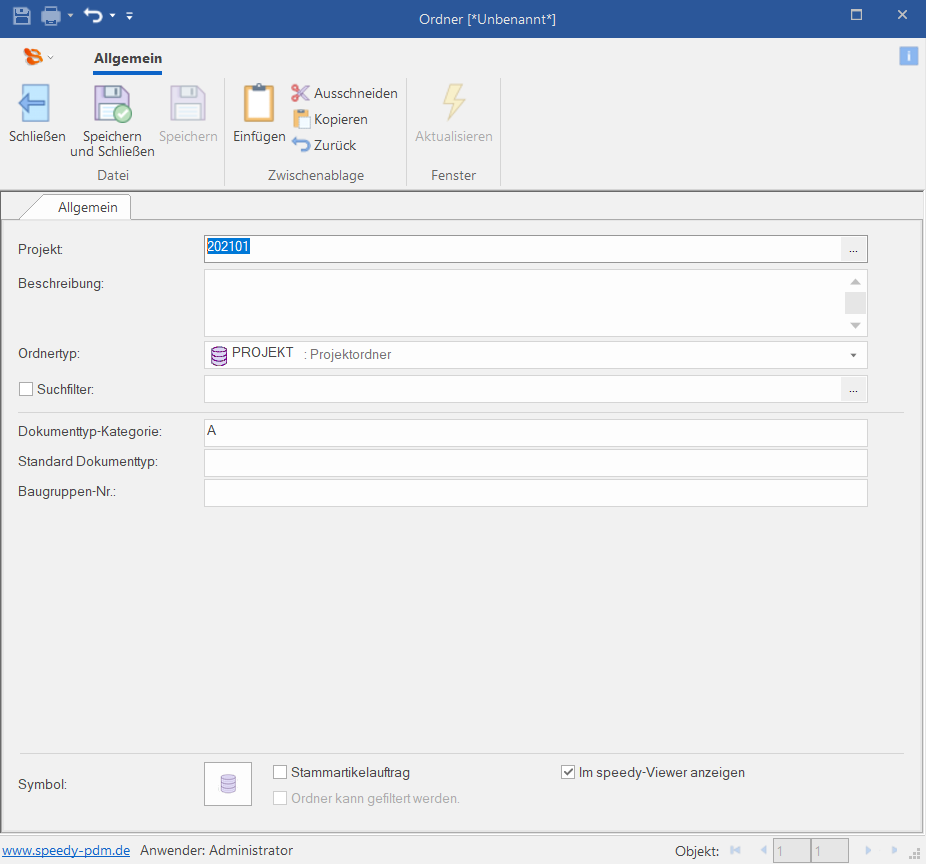
Task: Click Speichern und Schließen icon
Action: coord(112,105)
